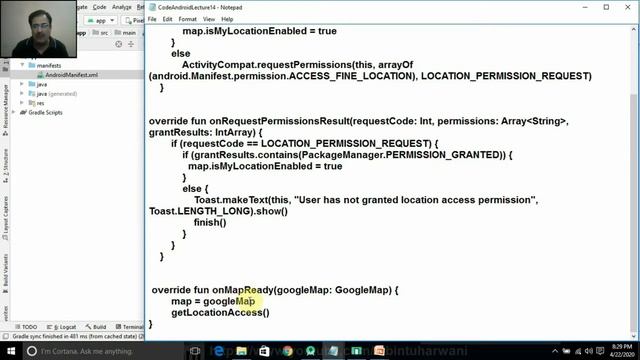Launch Google Chrome from taskbar

(x=287, y=351)
